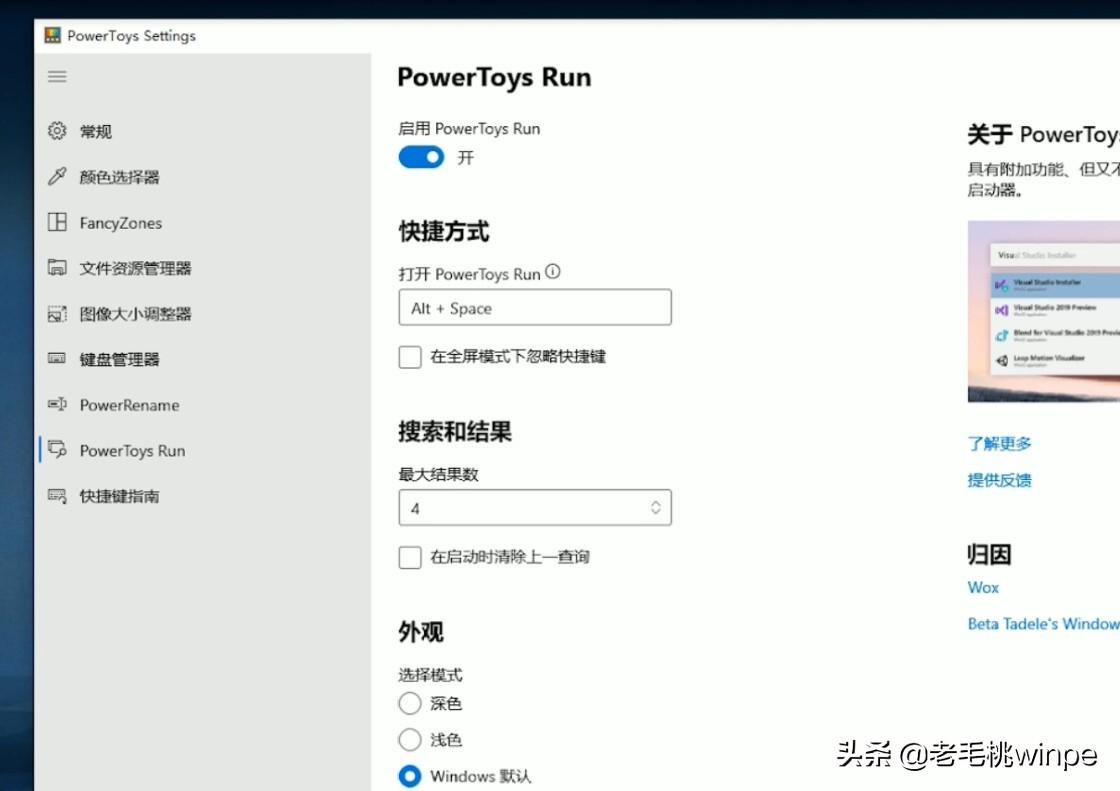The height and width of the screenshot is (791, 1120).
Task: Open 文件资源管理器 settings
Action: (x=205, y=268)
